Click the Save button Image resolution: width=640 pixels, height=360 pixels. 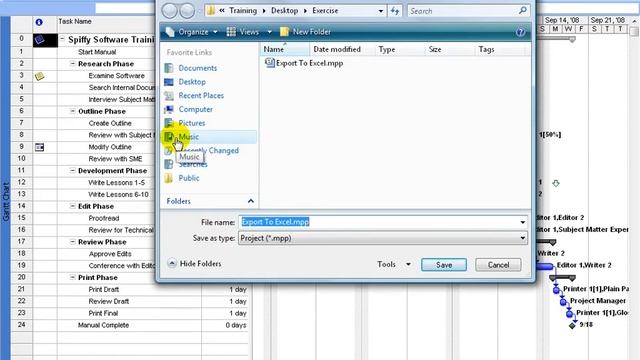444,265
